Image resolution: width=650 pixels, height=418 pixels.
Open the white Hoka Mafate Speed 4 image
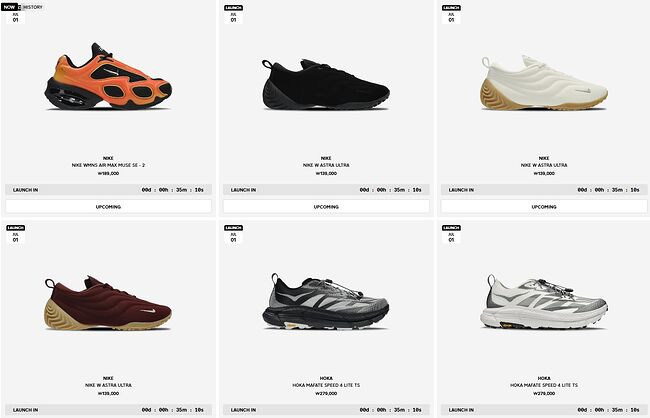(x=543, y=302)
